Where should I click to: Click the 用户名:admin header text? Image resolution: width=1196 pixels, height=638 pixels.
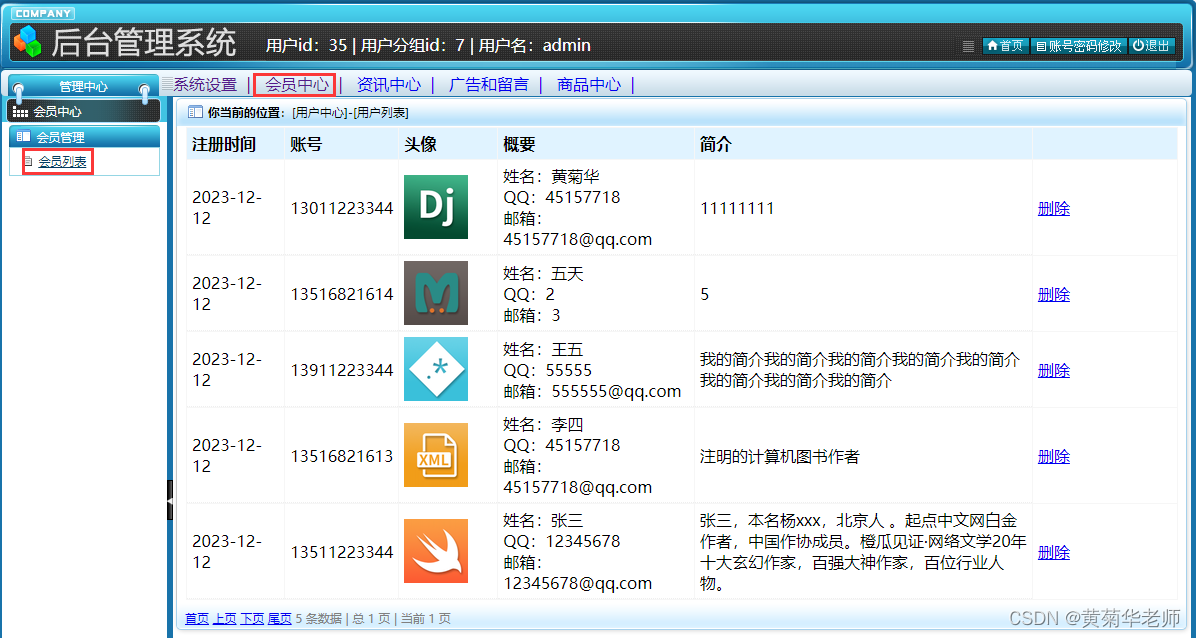[535, 45]
